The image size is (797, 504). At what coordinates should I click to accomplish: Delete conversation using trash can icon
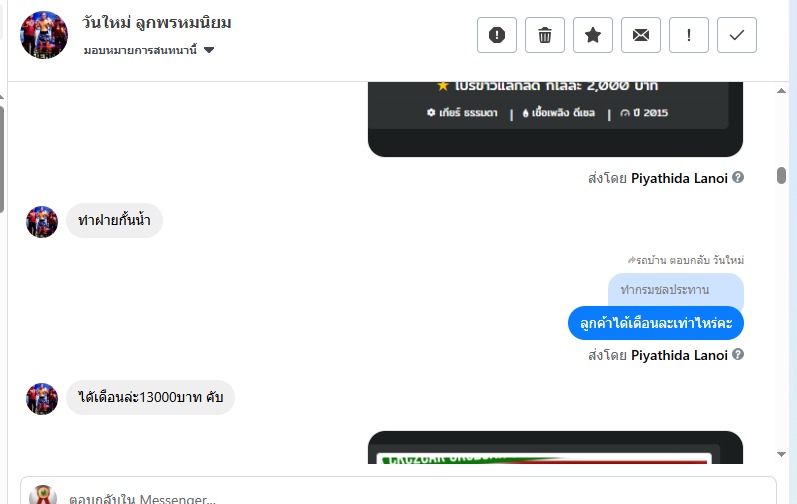tap(544, 35)
